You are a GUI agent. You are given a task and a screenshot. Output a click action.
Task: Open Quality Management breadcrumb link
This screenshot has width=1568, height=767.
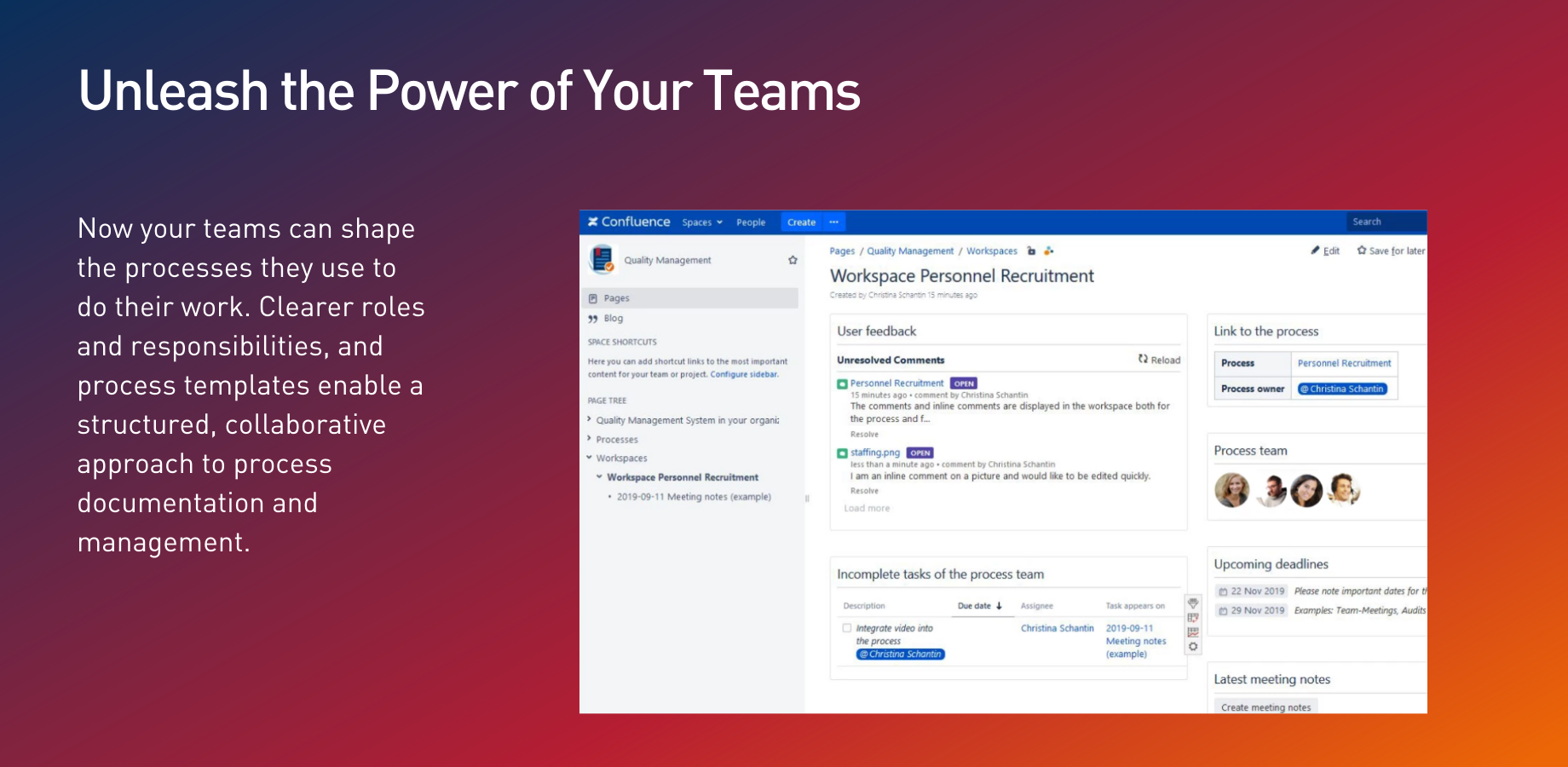click(910, 251)
